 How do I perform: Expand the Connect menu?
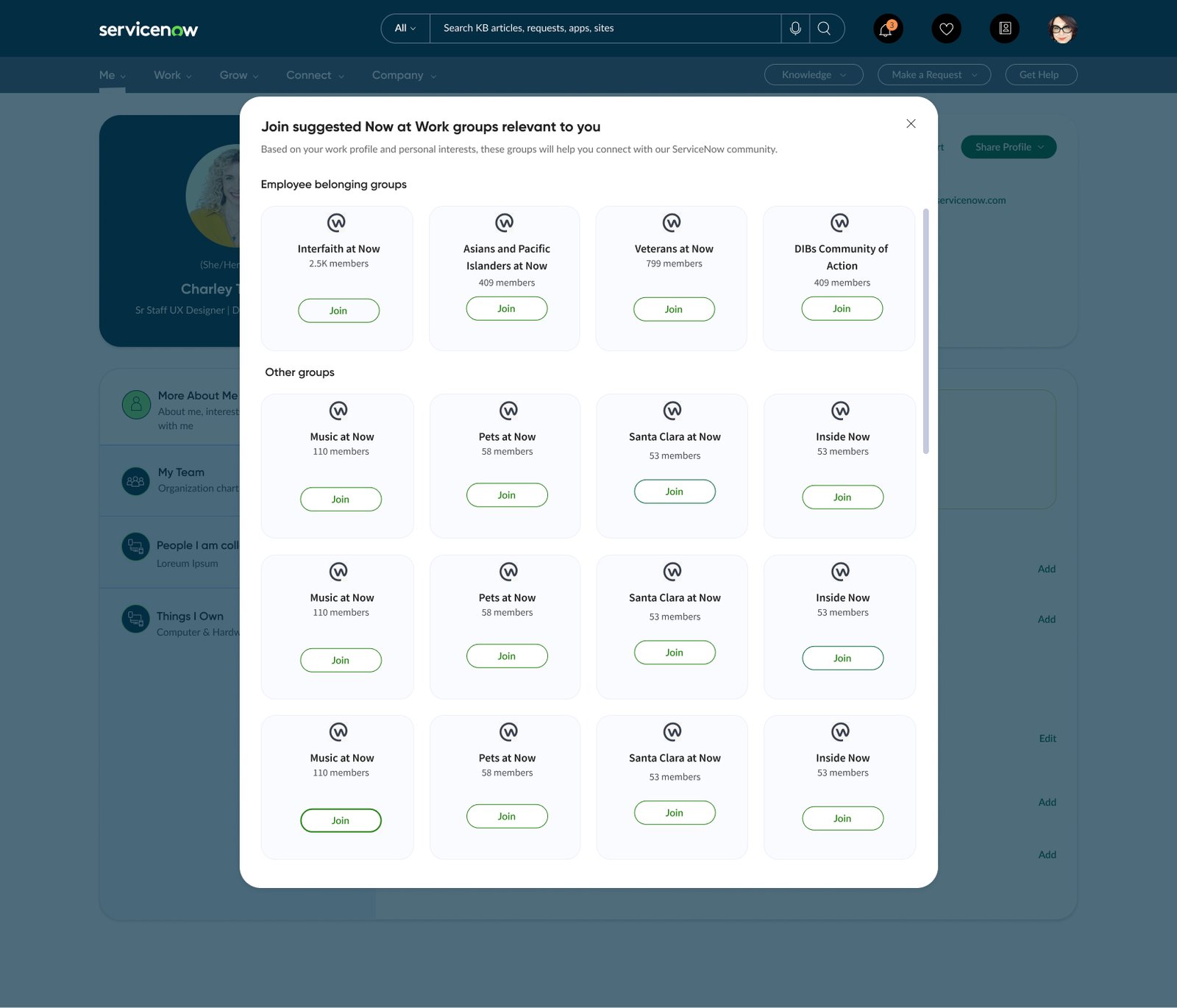[x=316, y=75]
